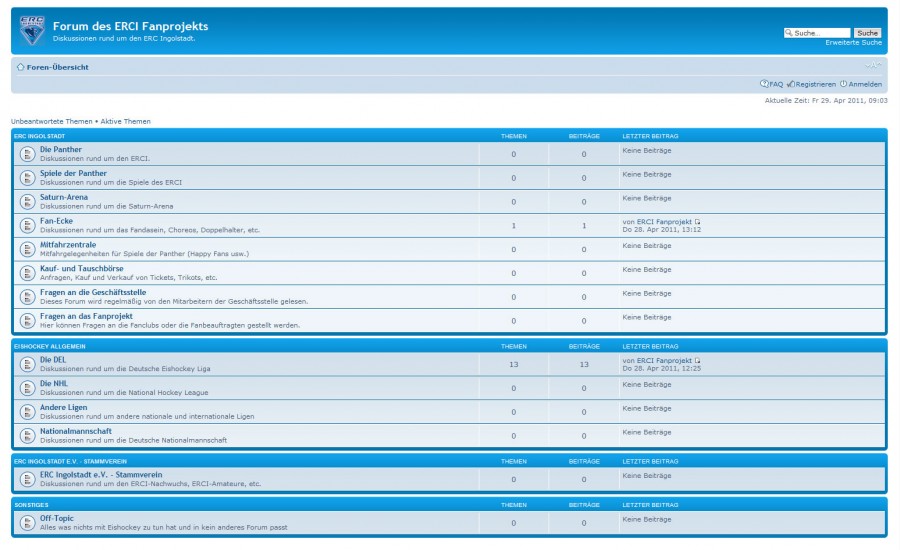Click forum icon beside Die DEL
The width and height of the screenshot is (900, 550).
(27, 365)
